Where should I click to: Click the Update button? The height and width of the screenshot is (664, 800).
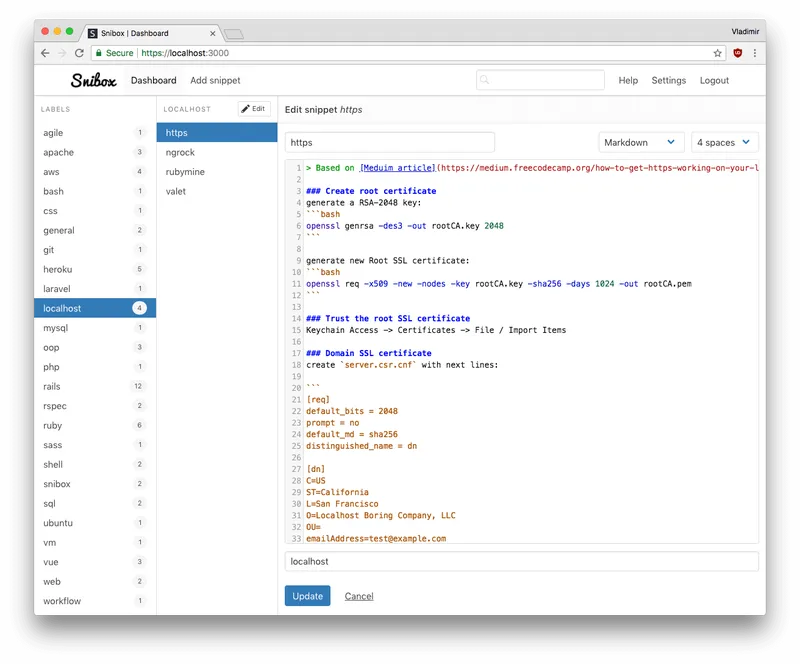tap(308, 596)
